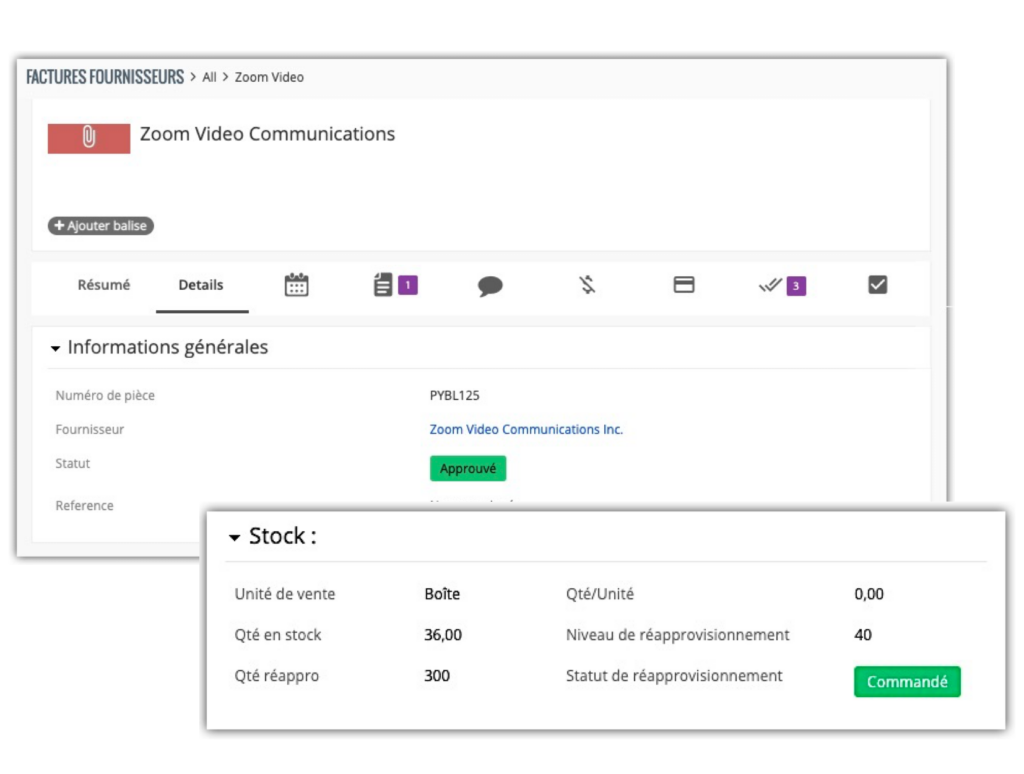The image size is (1024, 774).
Task: Open the documents tab with badge 1
Action: pyautogui.click(x=395, y=285)
